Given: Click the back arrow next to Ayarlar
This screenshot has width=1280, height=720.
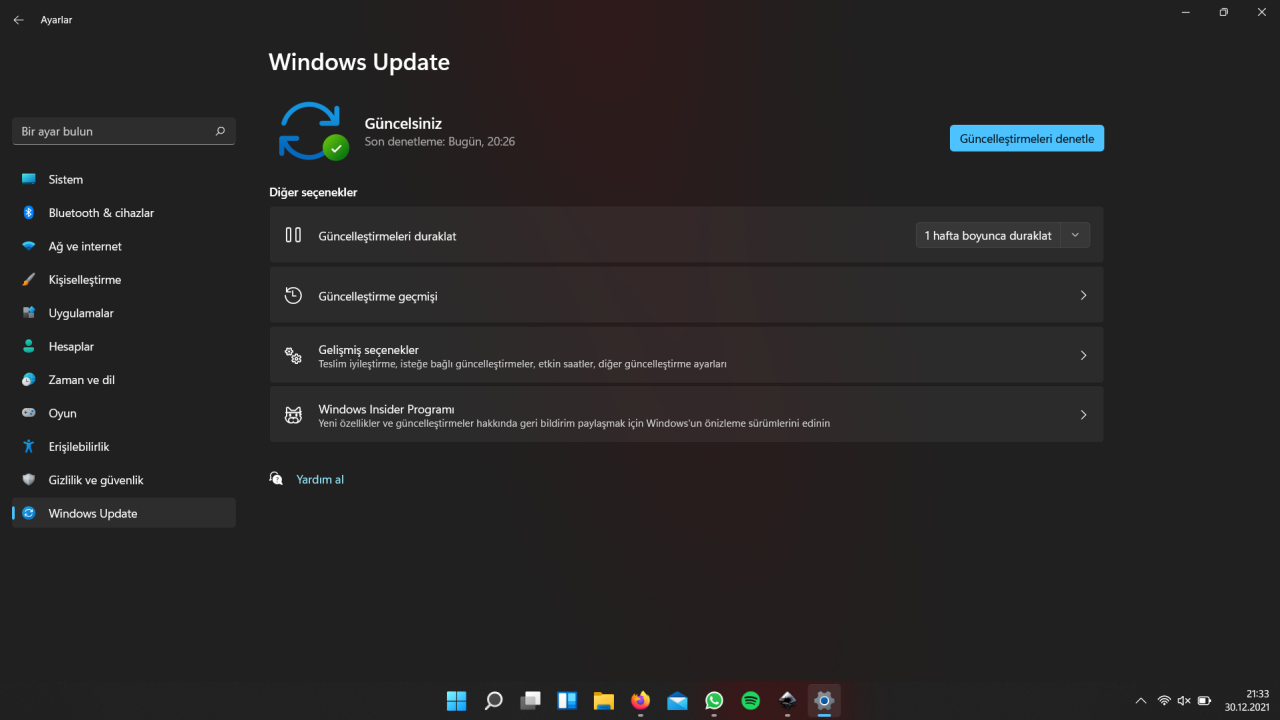Looking at the screenshot, I should [x=18, y=20].
